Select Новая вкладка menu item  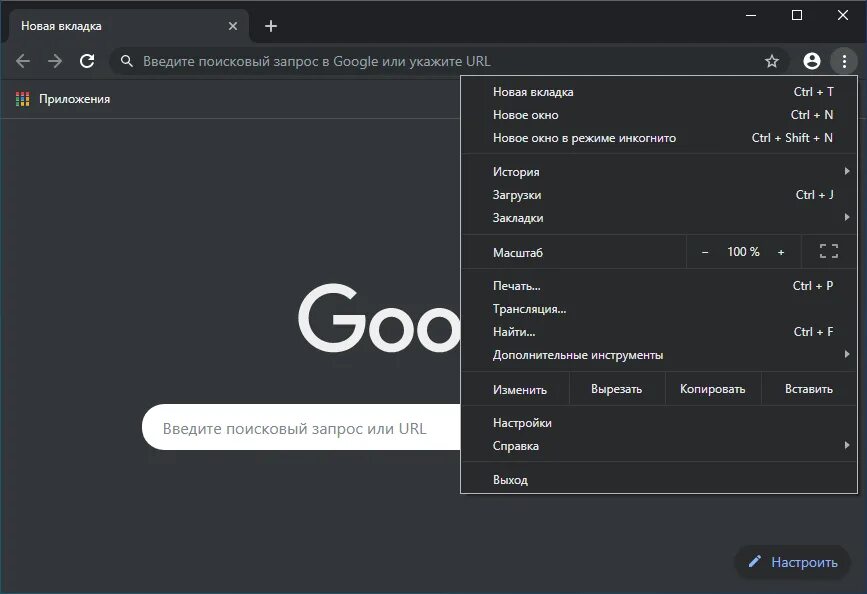click(x=659, y=92)
